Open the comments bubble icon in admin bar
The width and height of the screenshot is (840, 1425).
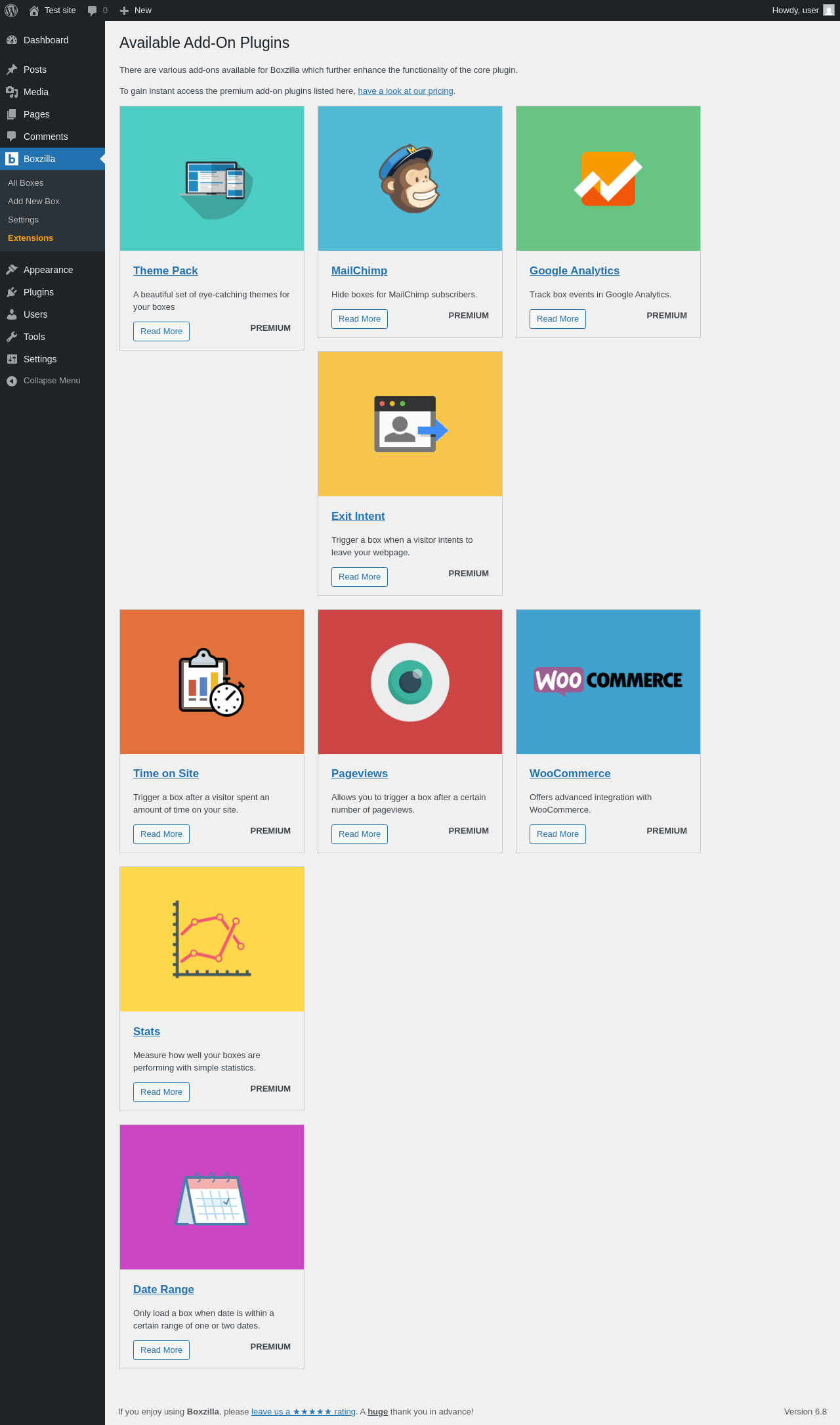[93, 11]
